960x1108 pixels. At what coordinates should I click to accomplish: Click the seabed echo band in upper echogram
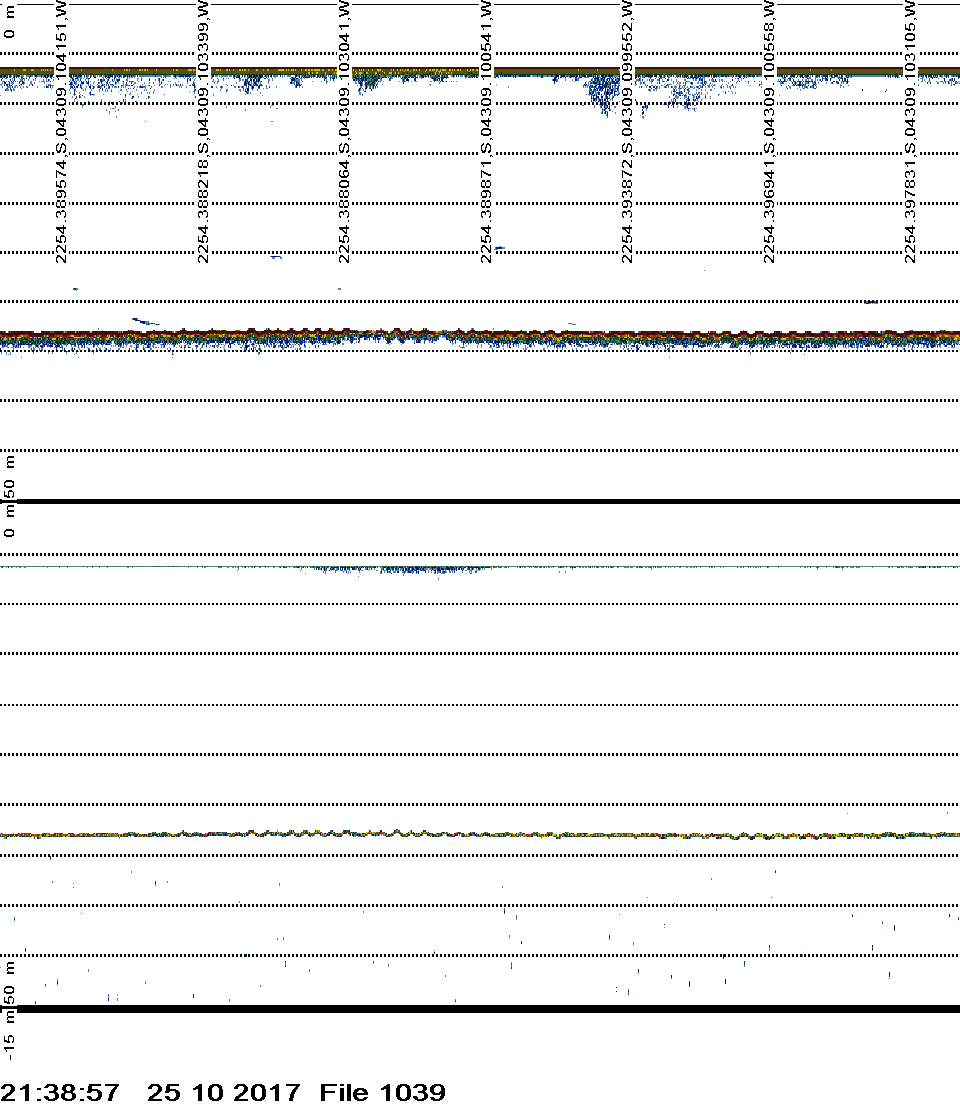point(480,336)
